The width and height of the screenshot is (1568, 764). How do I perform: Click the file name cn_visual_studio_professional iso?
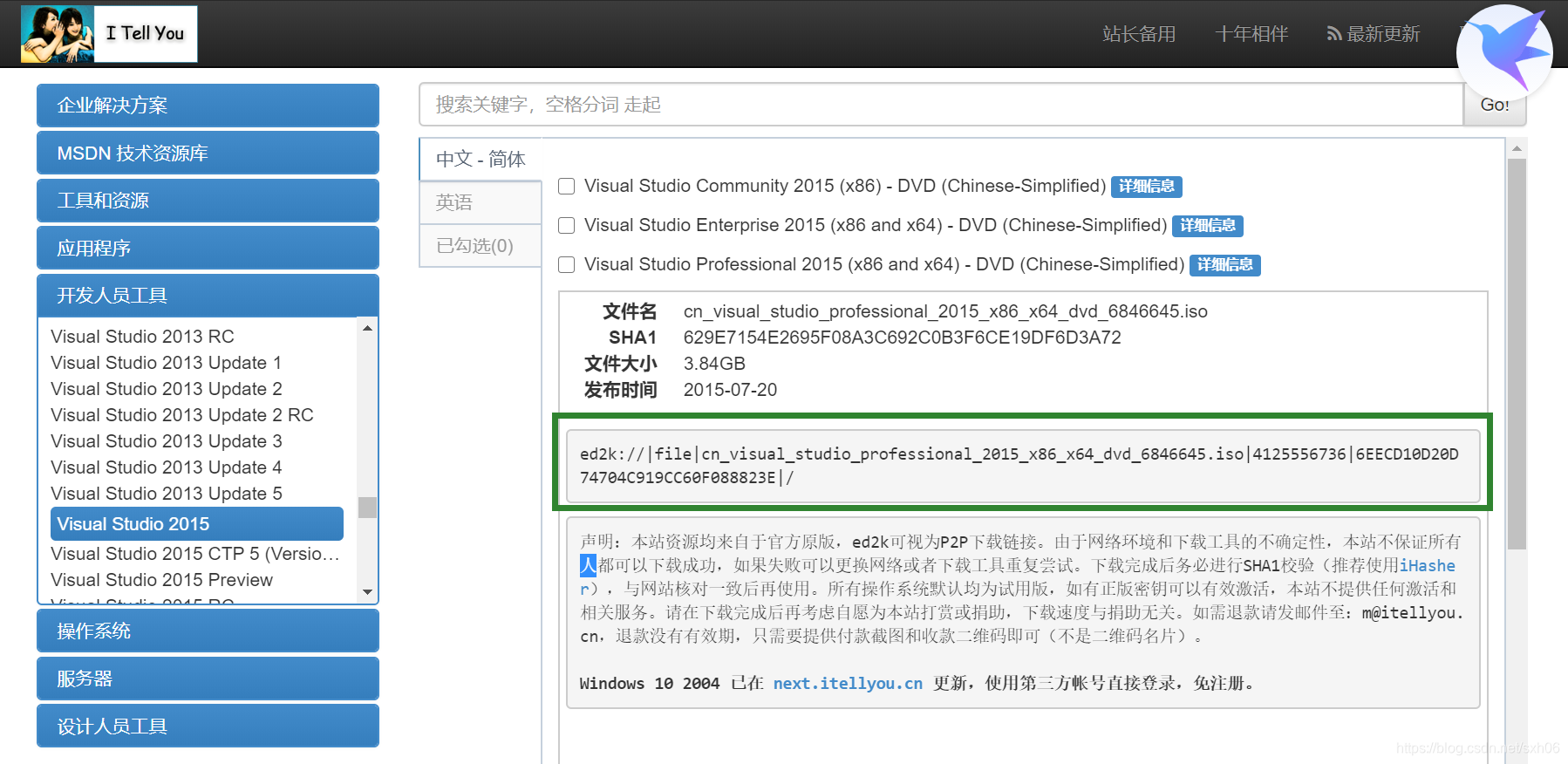tap(945, 311)
